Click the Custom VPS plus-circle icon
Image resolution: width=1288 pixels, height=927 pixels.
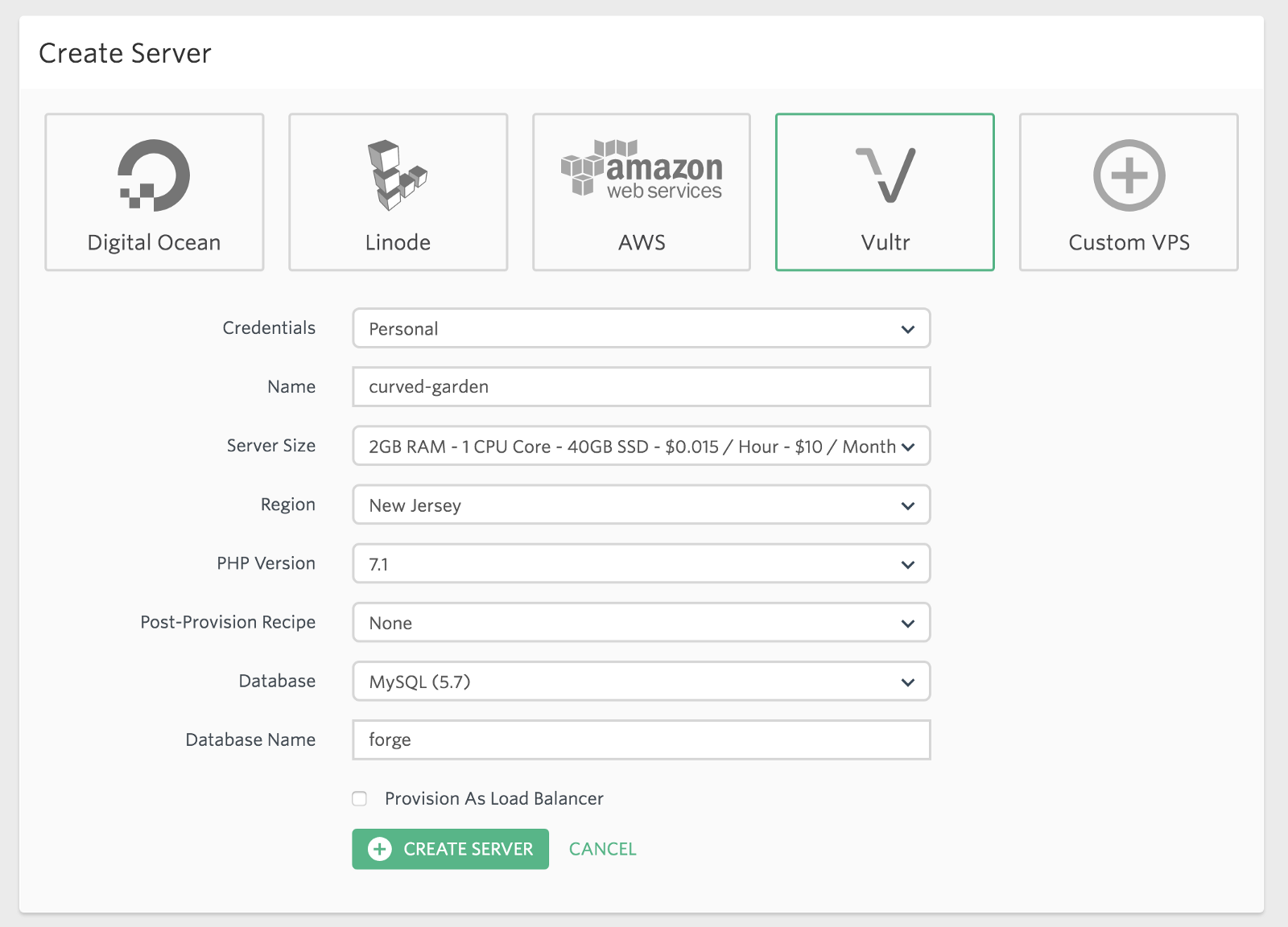tap(1129, 175)
